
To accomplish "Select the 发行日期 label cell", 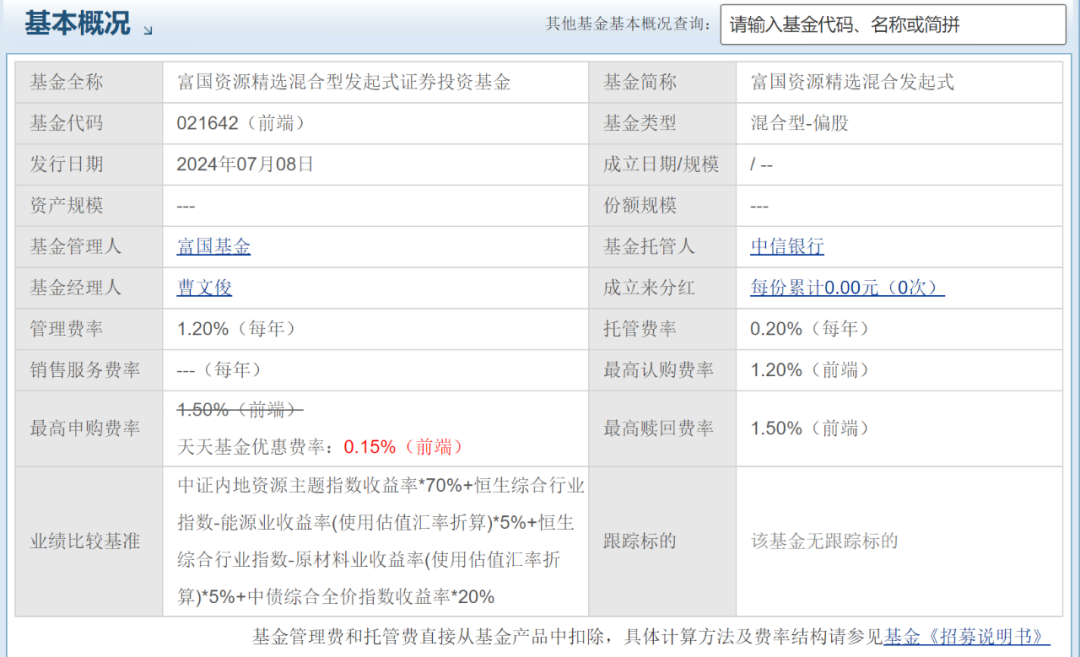I will (89, 165).
